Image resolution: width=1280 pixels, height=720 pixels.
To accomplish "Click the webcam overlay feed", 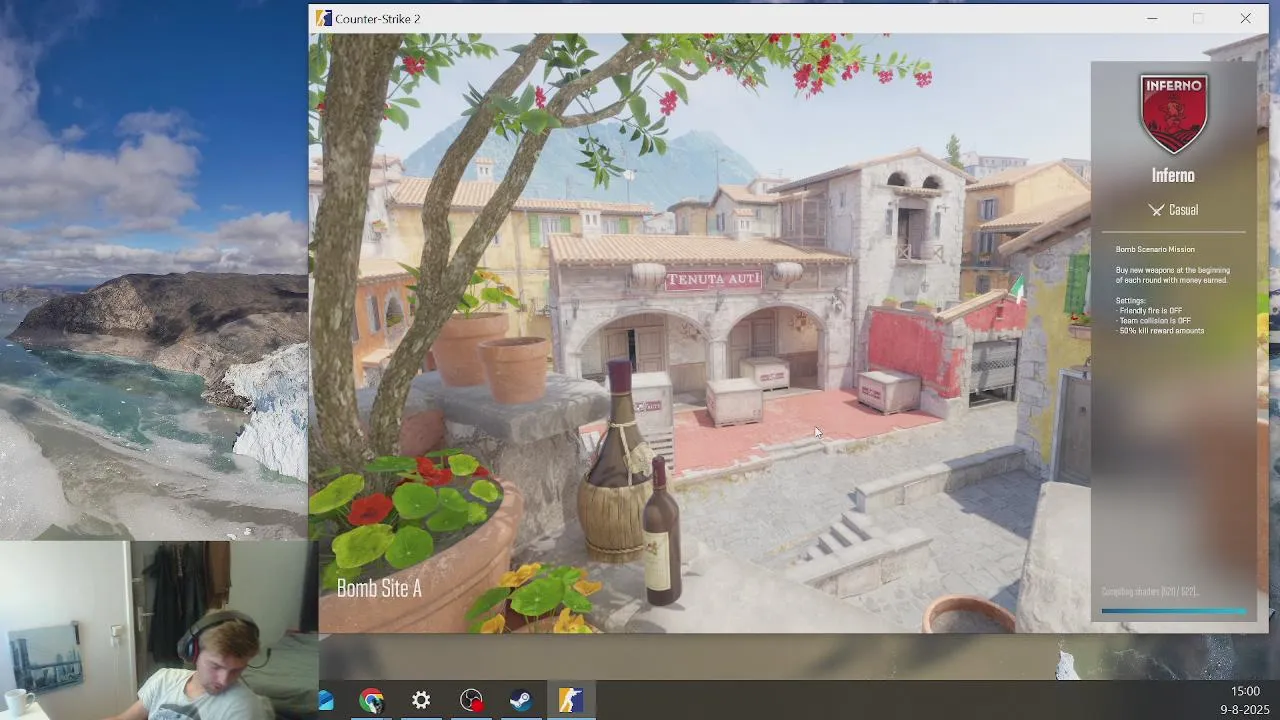I will (159, 630).
